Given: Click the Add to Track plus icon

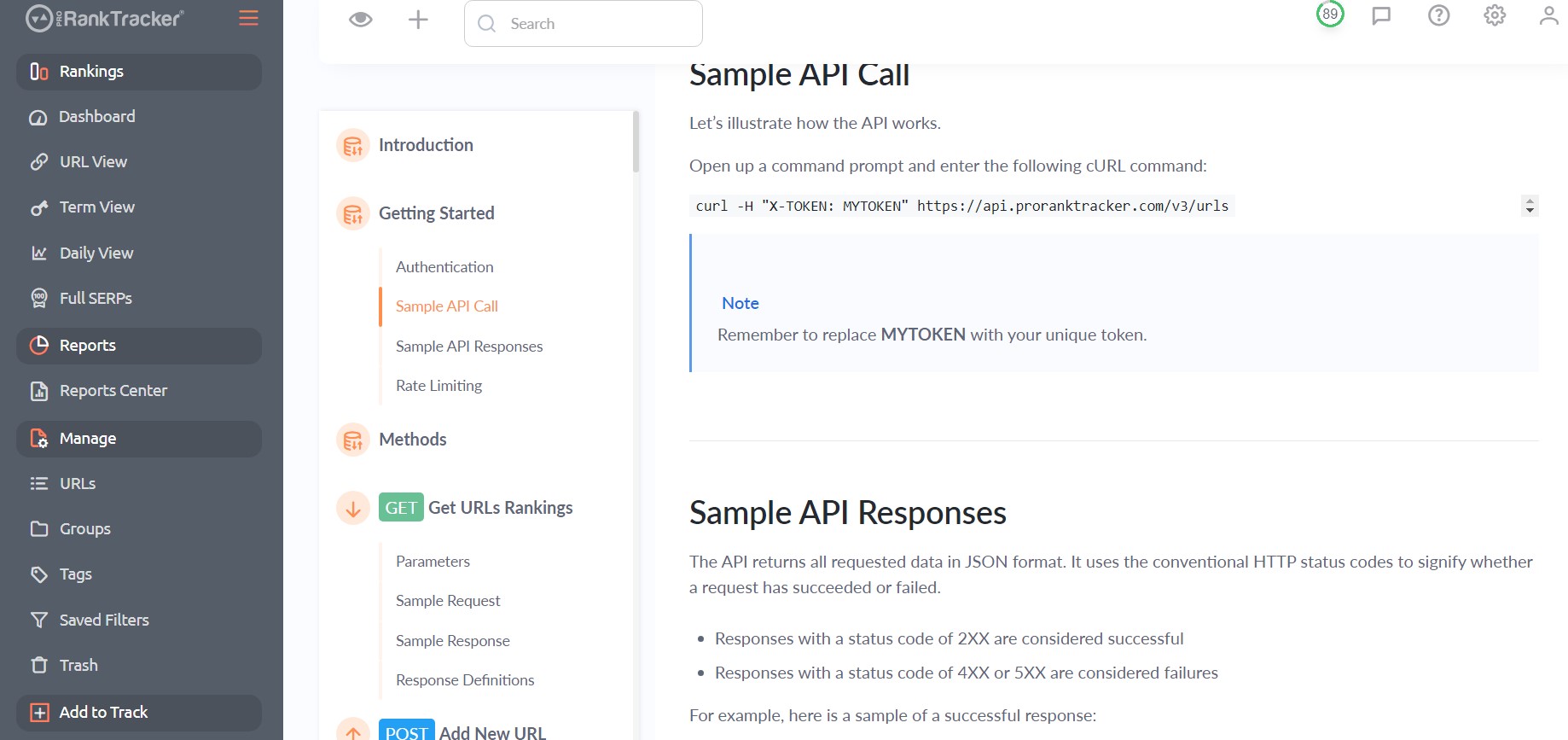Looking at the screenshot, I should pyautogui.click(x=39, y=713).
